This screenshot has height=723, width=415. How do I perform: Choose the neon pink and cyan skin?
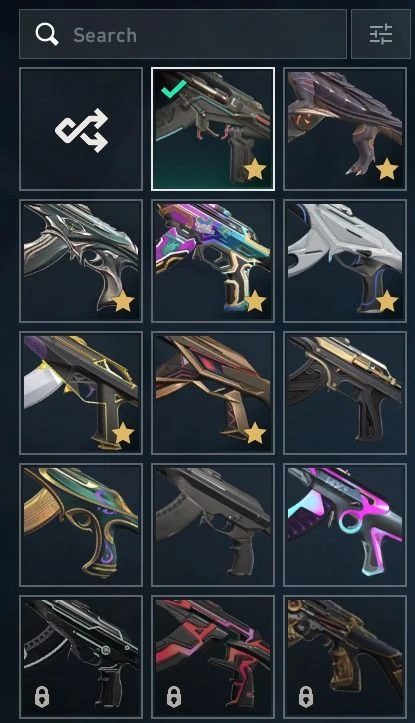[345, 525]
